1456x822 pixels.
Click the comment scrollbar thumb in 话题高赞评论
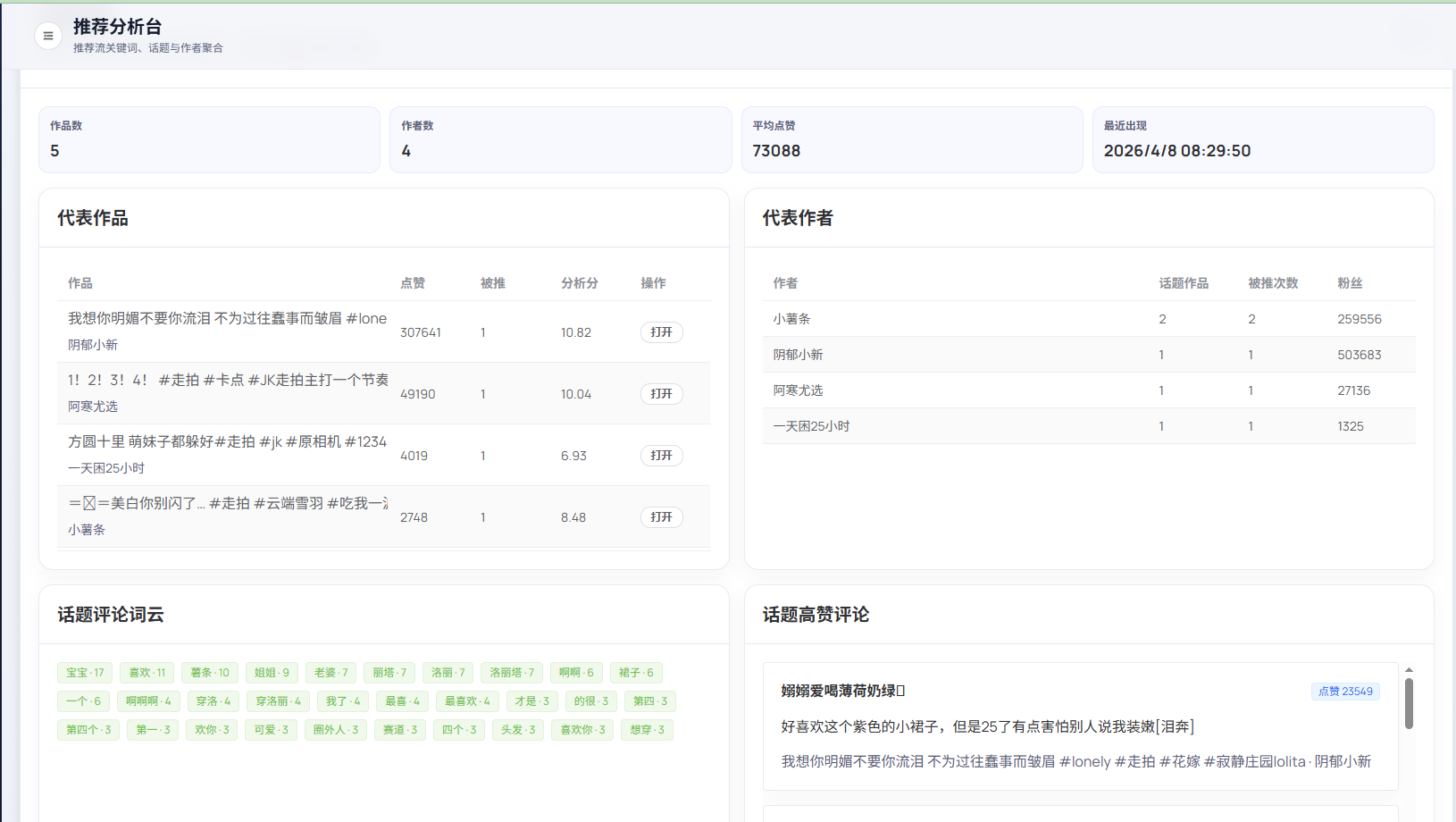pyautogui.click(x=1409, y=703)
